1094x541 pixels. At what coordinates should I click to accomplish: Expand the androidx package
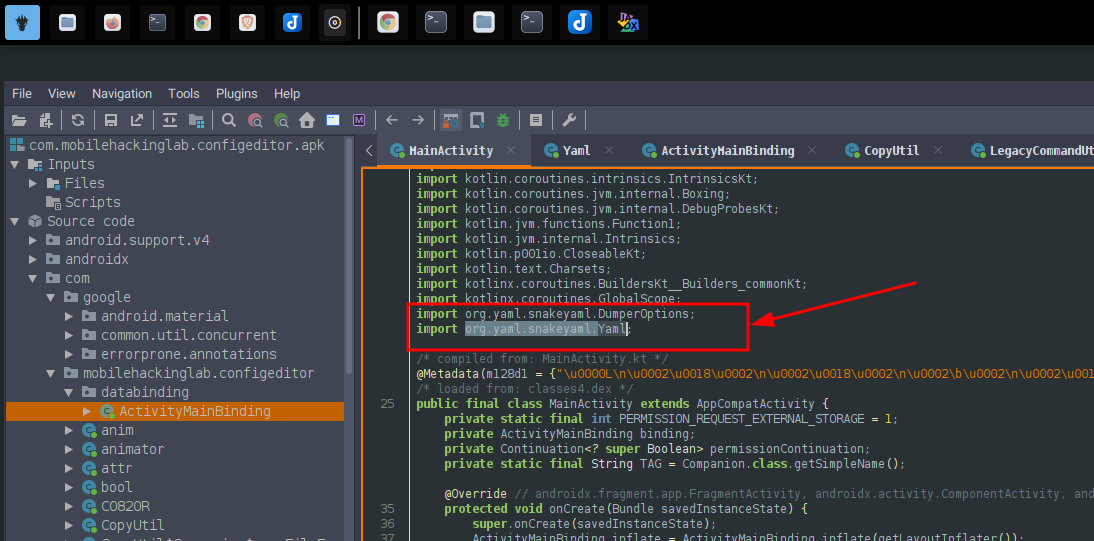pos(33,259)
